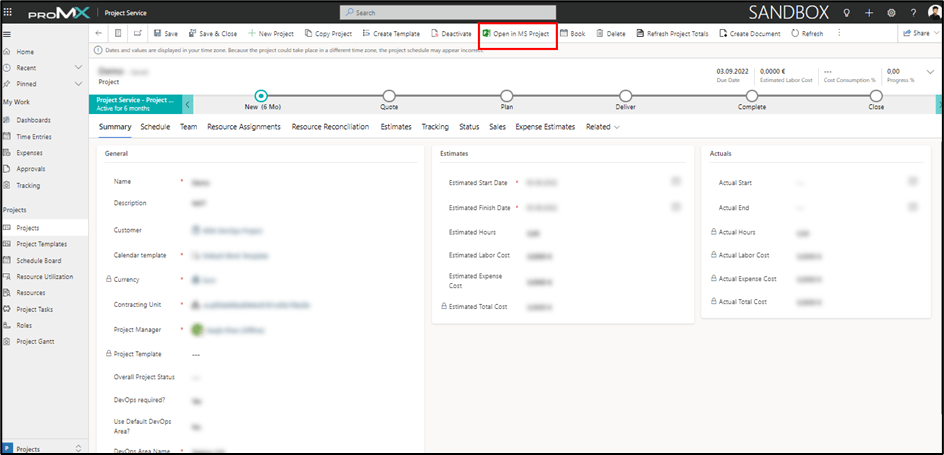Click into the Search box

446,12
